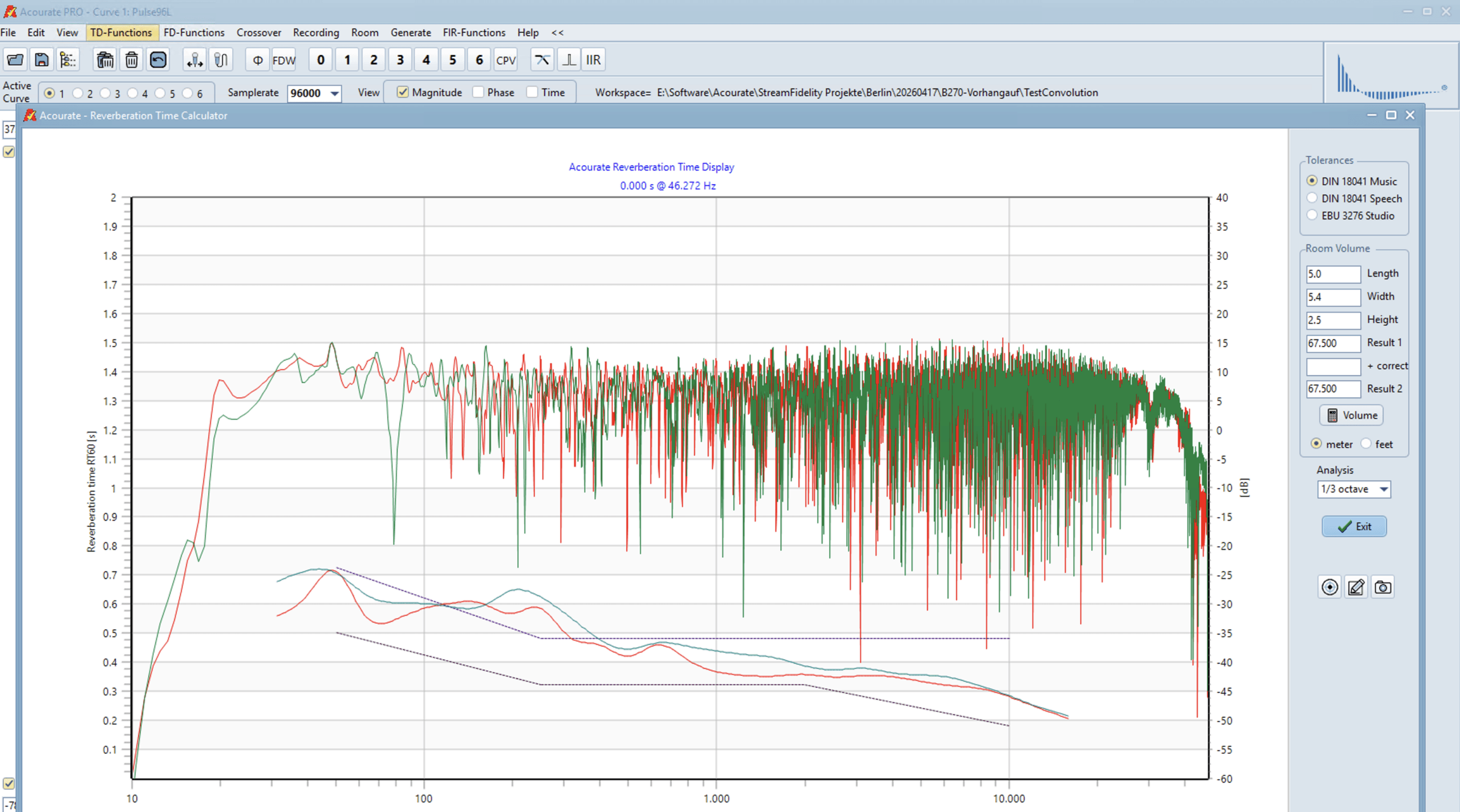Click the Volume calculate button
This screenshot has width=1460, height=812.
tap(1351, 415)
